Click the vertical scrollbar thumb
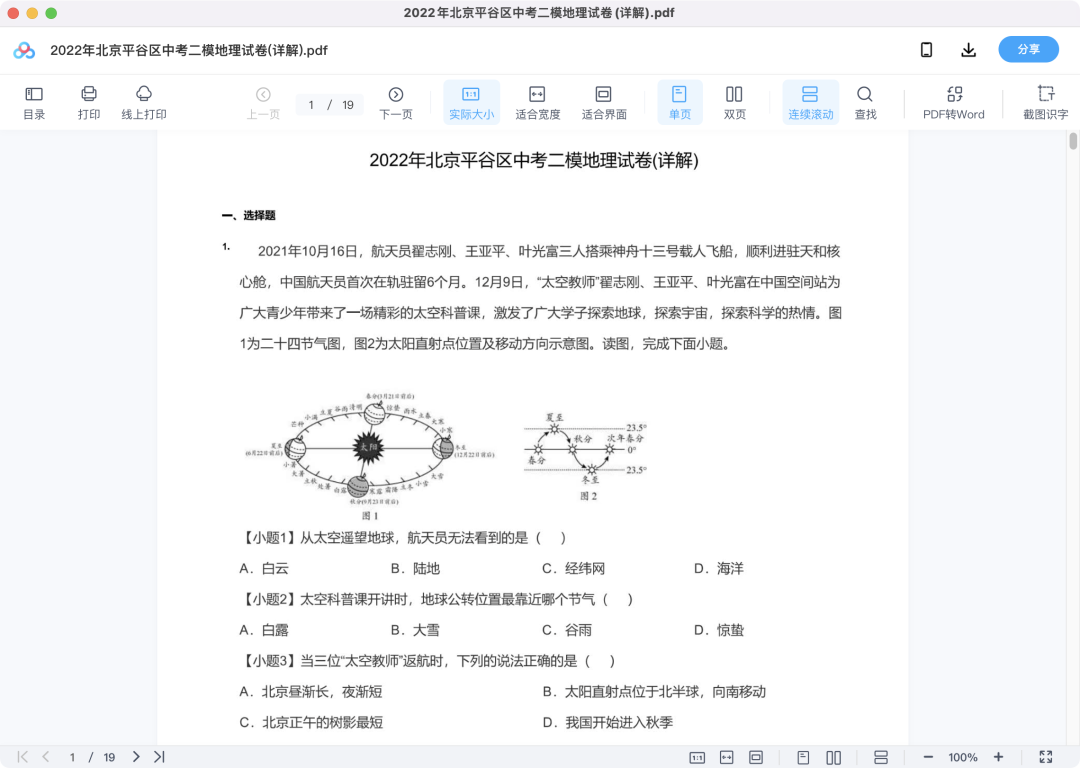The width and height of the screenshot is (1080, 768). coord(1073,141)
